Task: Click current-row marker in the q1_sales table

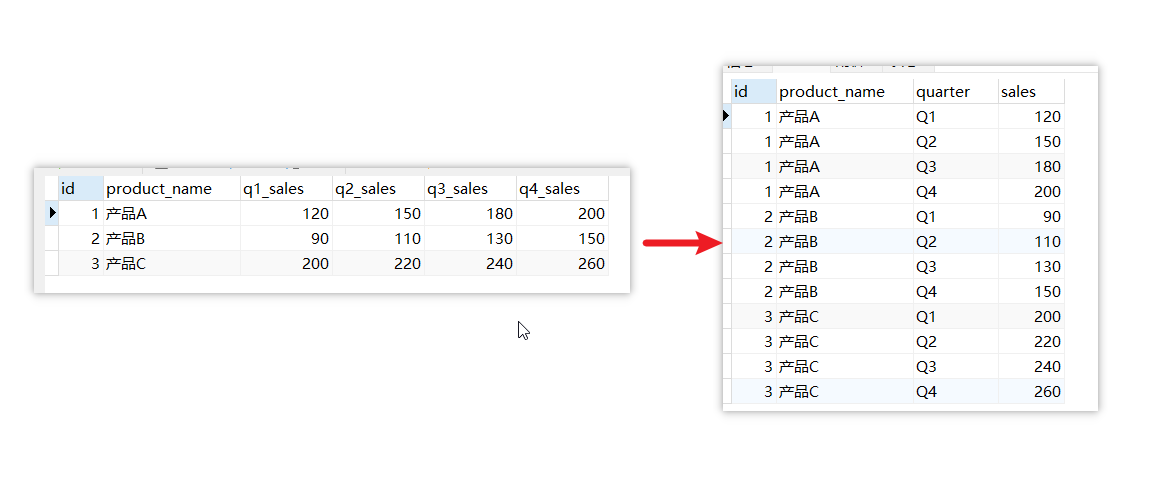Action: 52,214
